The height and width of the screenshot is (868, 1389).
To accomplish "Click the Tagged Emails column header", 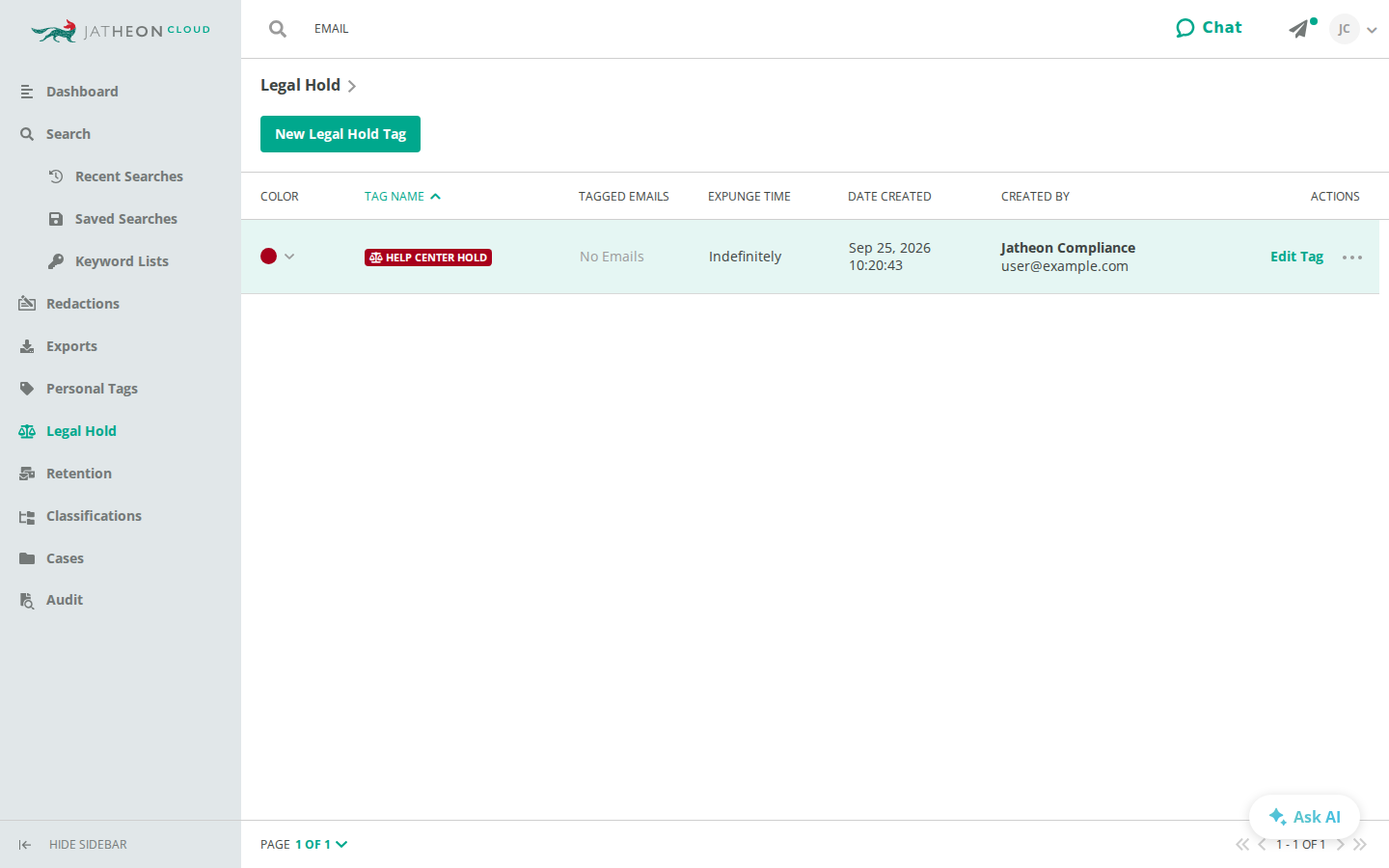I will tap(624, 196).
